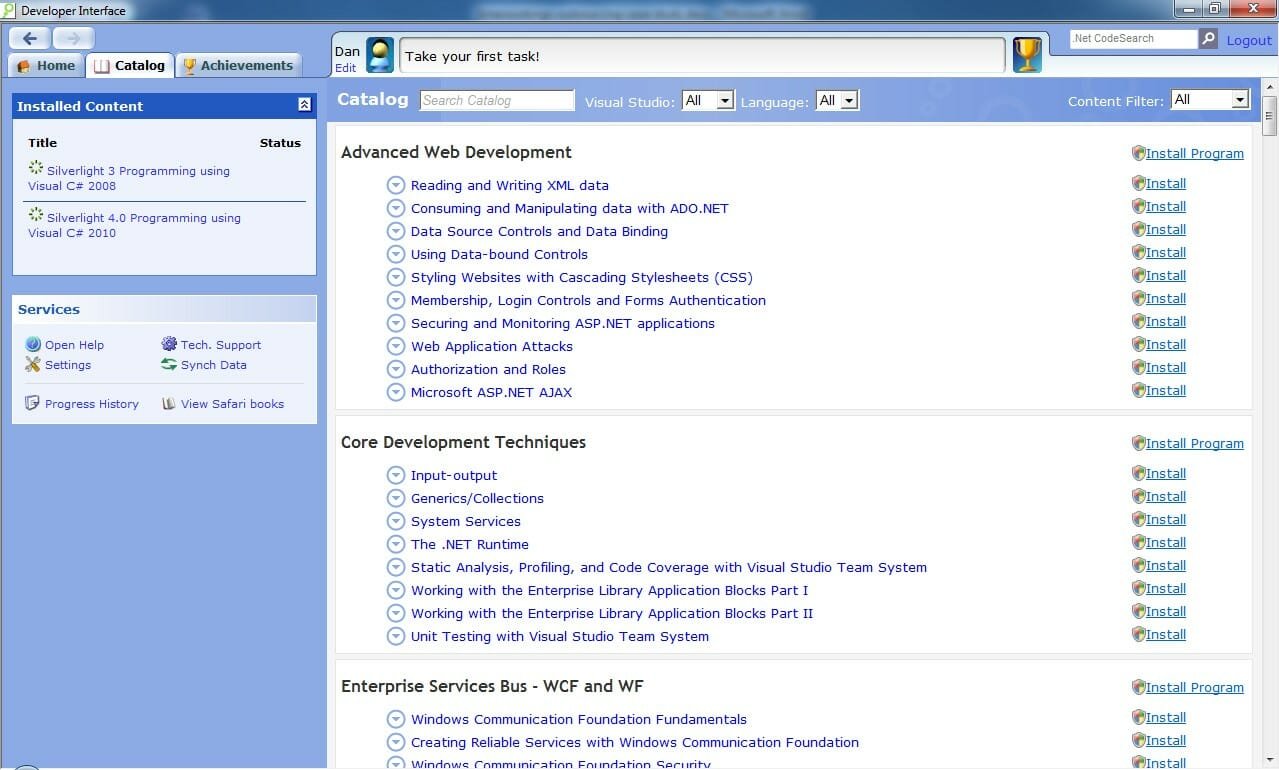Switch to the Achievements tab
1279x770 pixels.
click(x=238, y=66)
